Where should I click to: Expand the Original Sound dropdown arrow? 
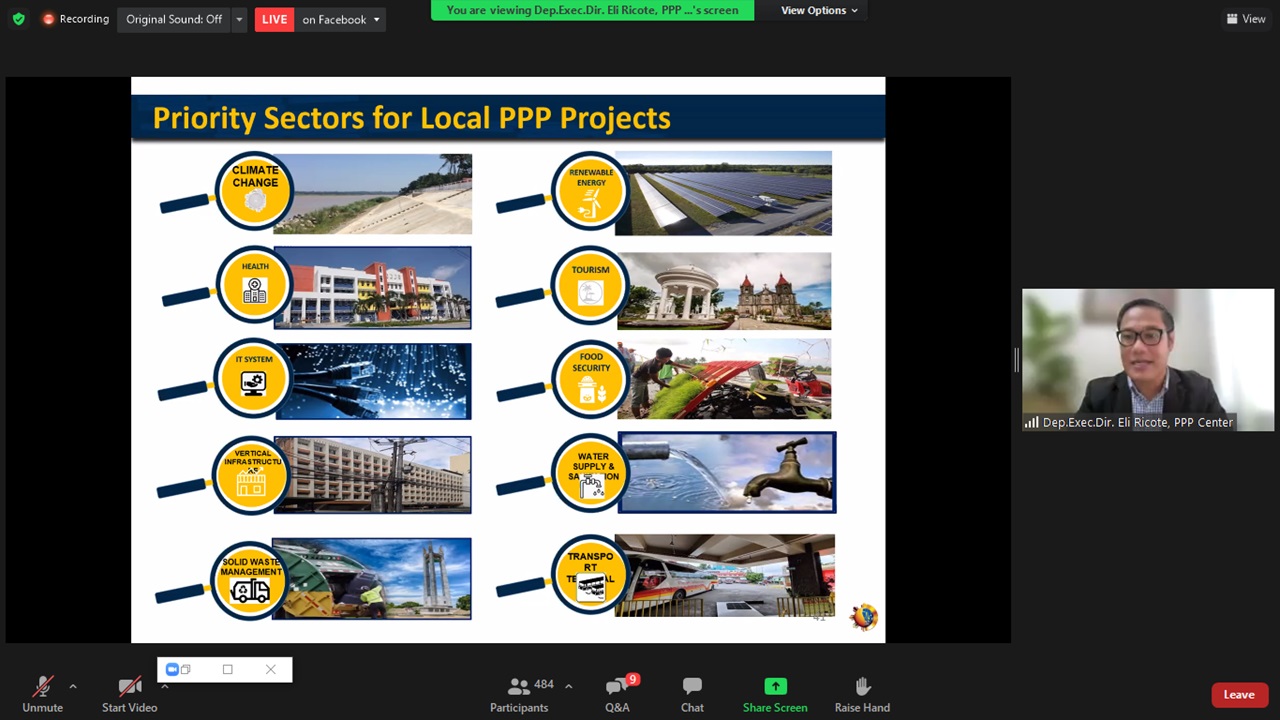239,19
